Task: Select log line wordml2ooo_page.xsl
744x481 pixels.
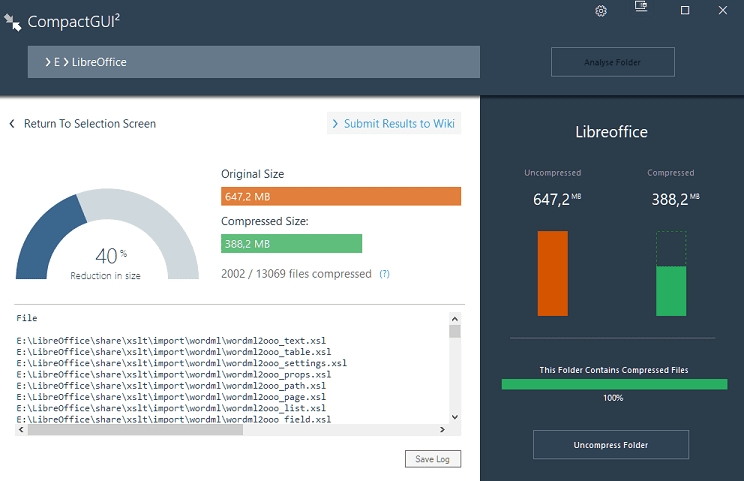Action: point(171,397)
